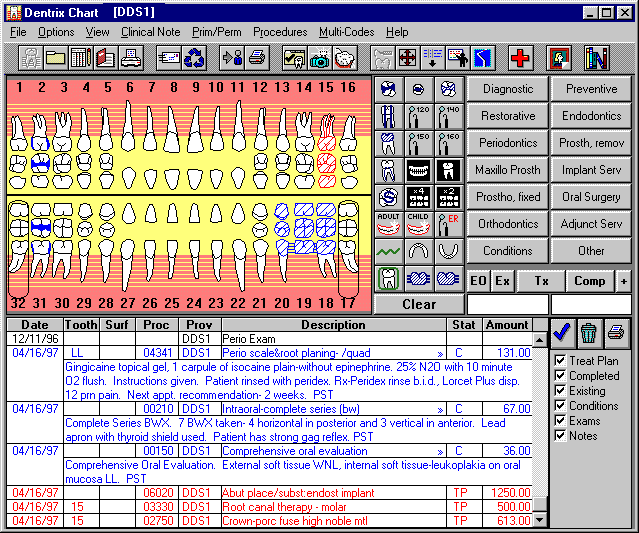Click the books library toolbar icon
The image size is (639, 533).
click(x=596, y=58)
